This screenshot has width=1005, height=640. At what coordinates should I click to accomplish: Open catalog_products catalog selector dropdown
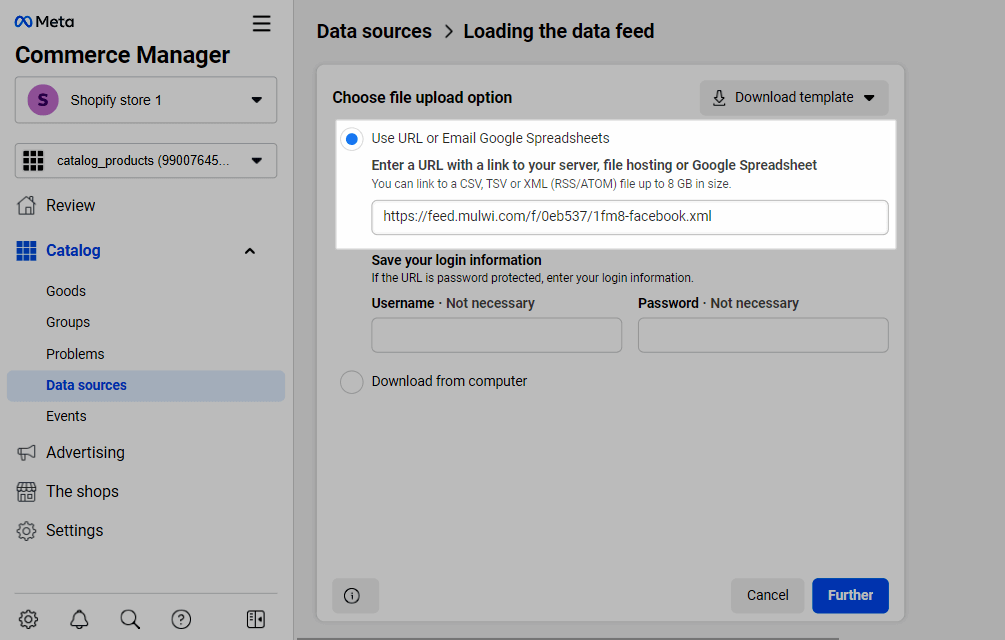[146, 160]
